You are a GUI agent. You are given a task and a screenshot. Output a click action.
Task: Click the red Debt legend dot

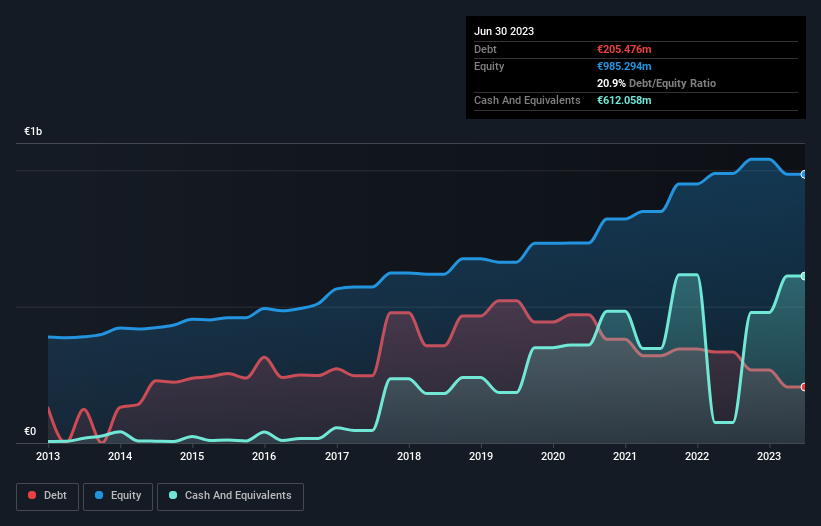coord(32,495)
